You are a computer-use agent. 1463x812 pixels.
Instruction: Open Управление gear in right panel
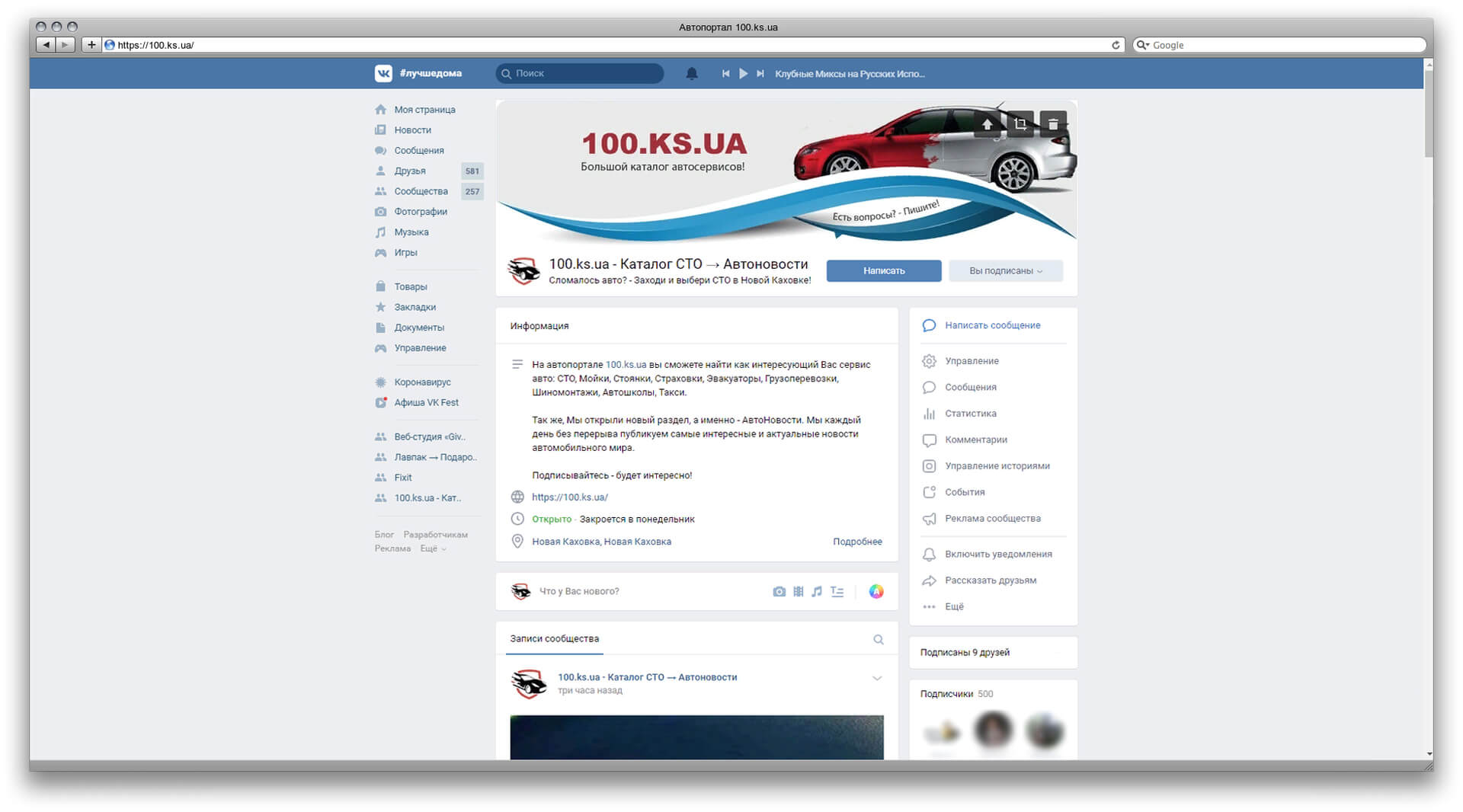pyautogui.click(x=929, y=361)
